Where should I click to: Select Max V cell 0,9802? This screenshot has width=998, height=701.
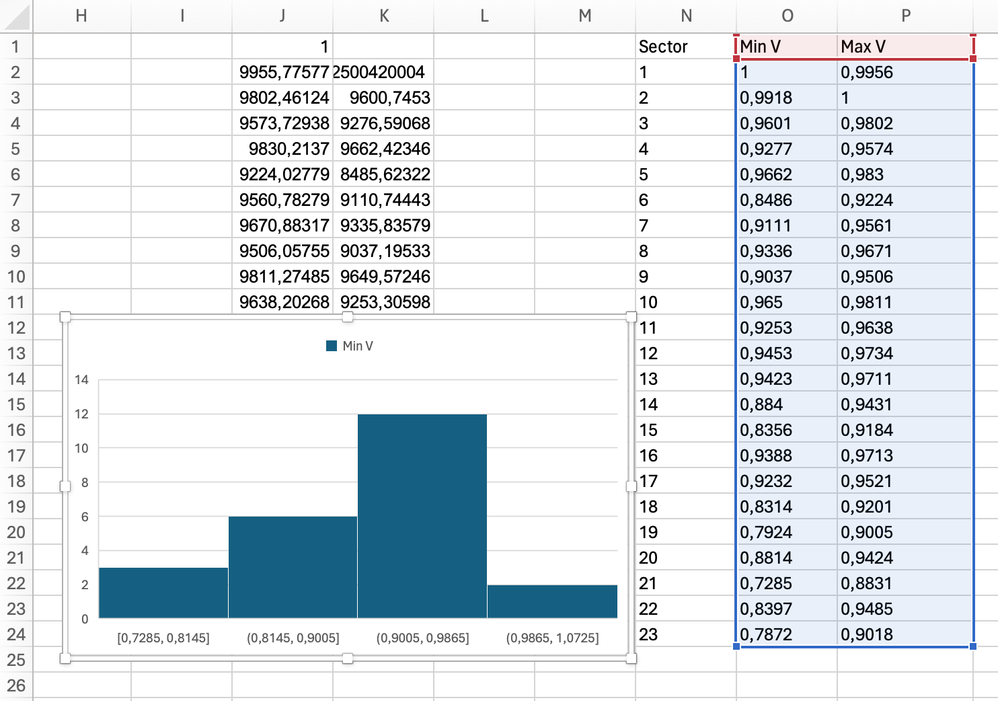tap(905, 123)
